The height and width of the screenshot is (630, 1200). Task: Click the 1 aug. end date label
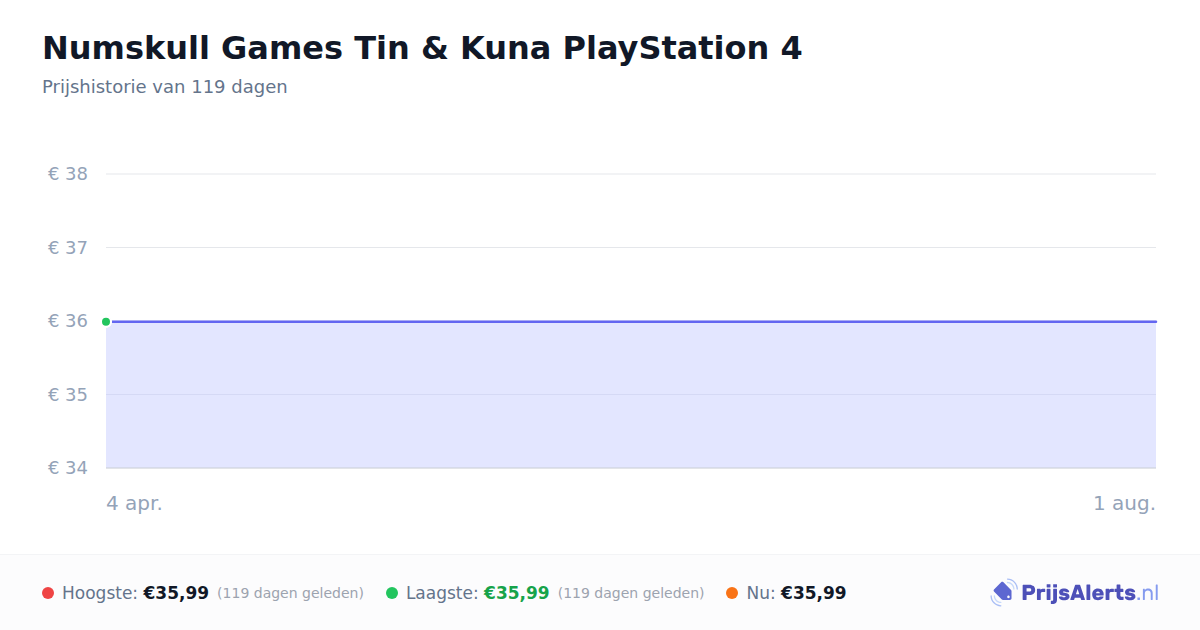(x=1124, y=503)
